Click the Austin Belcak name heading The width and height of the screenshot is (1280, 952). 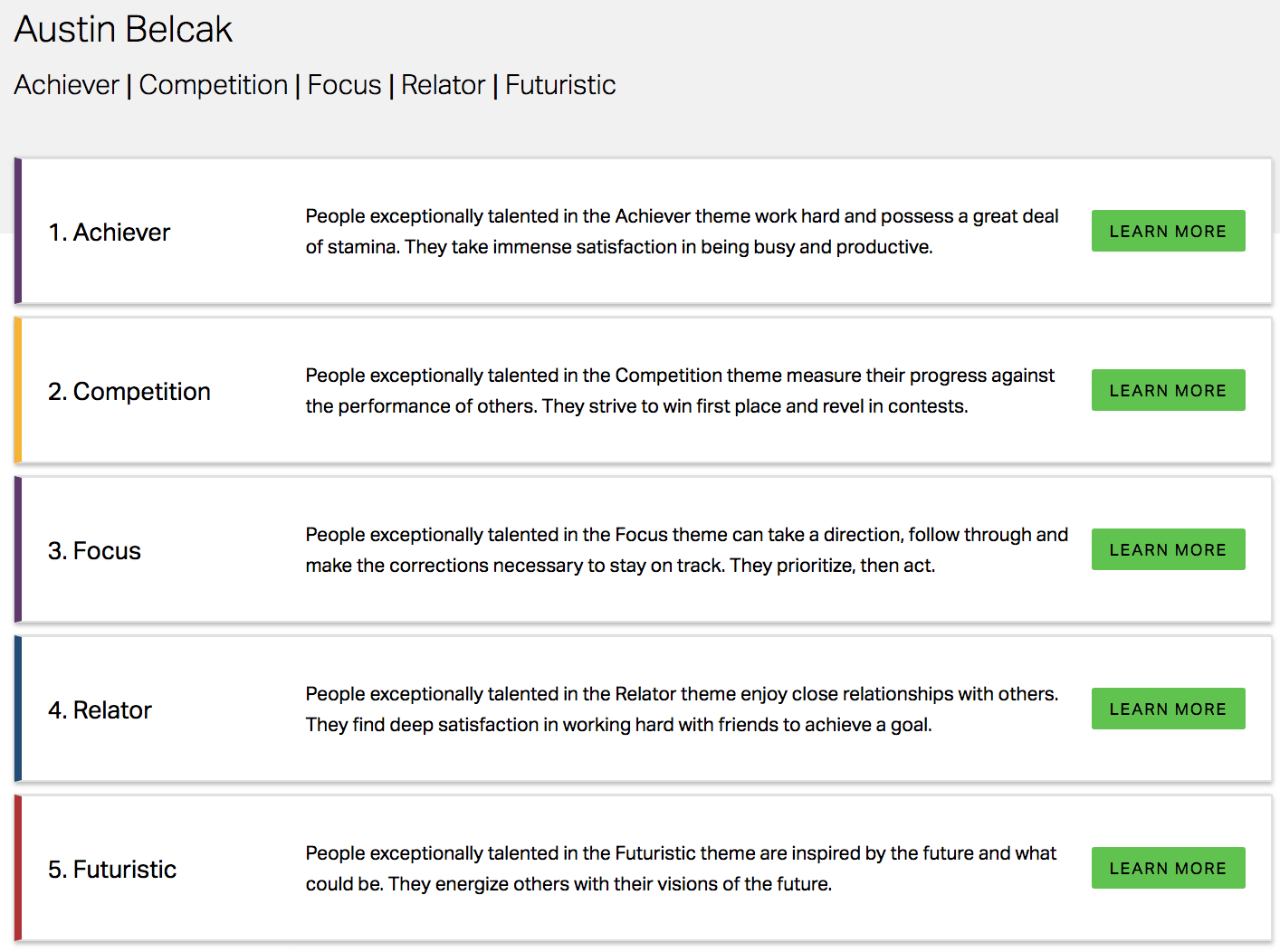123,29
